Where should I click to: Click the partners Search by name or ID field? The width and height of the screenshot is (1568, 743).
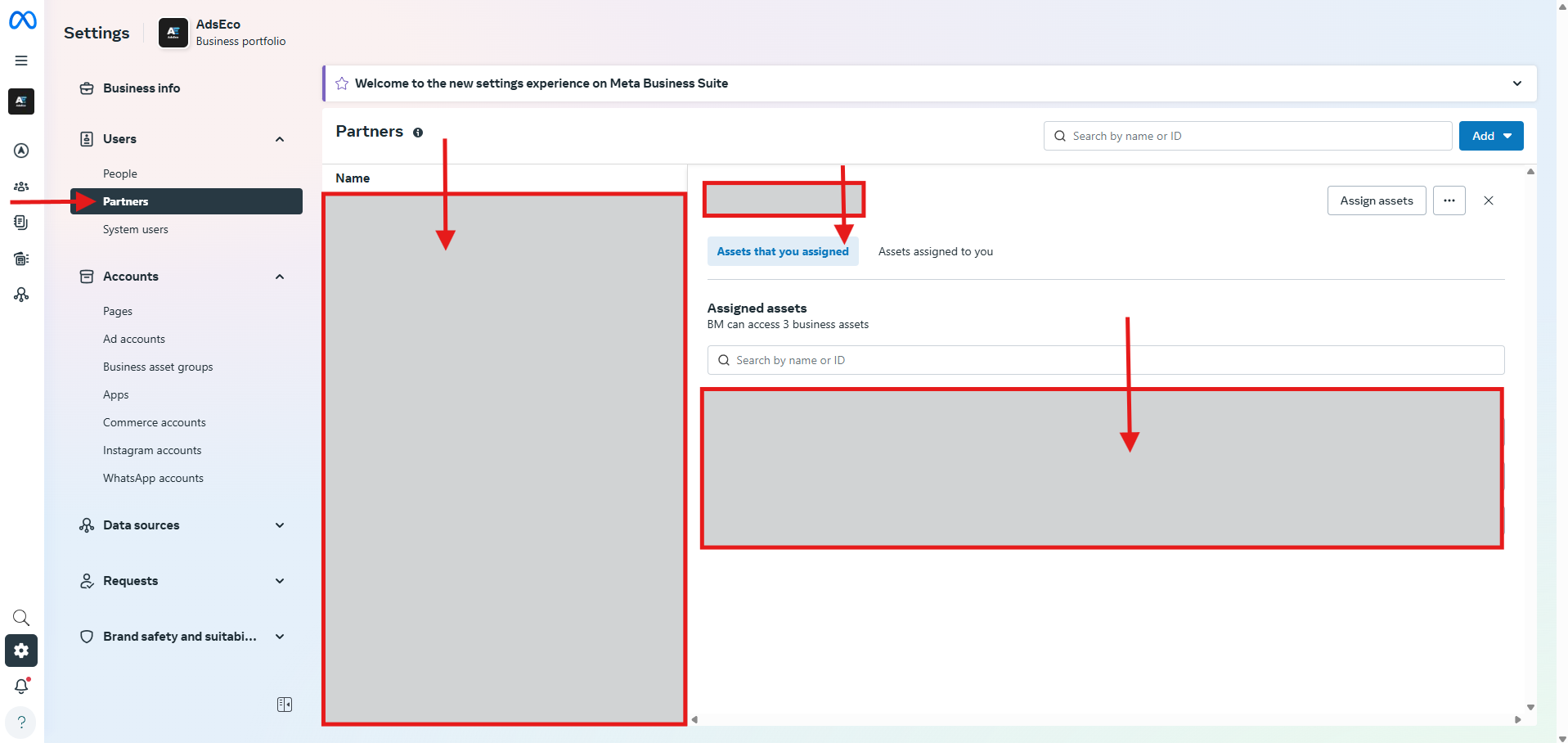tap(1247, 136)
